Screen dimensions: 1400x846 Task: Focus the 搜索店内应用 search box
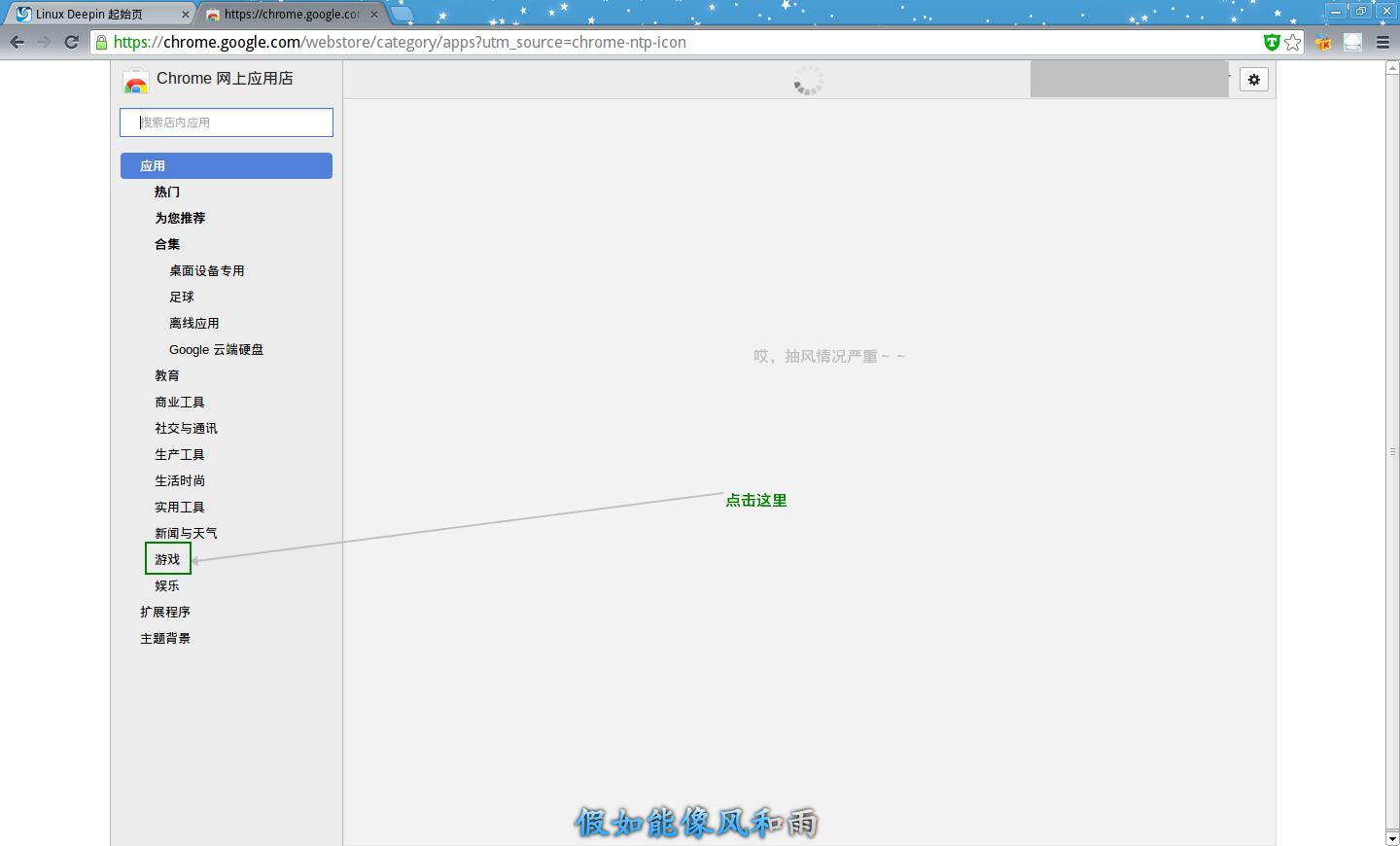227,123
